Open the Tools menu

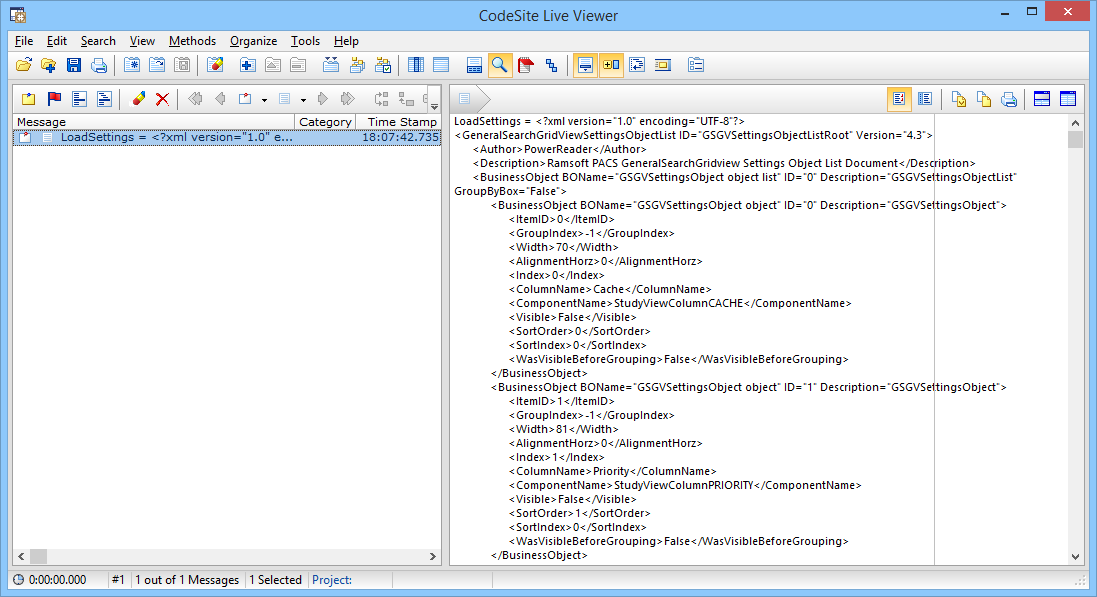pos(305,41)
